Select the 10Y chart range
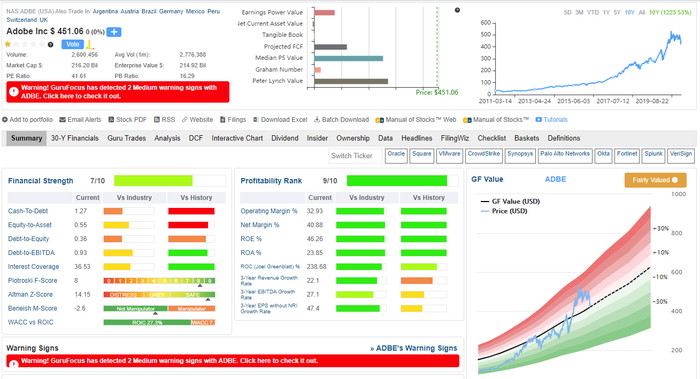Screen dimensions: 700x379 (x=629, y=12)
